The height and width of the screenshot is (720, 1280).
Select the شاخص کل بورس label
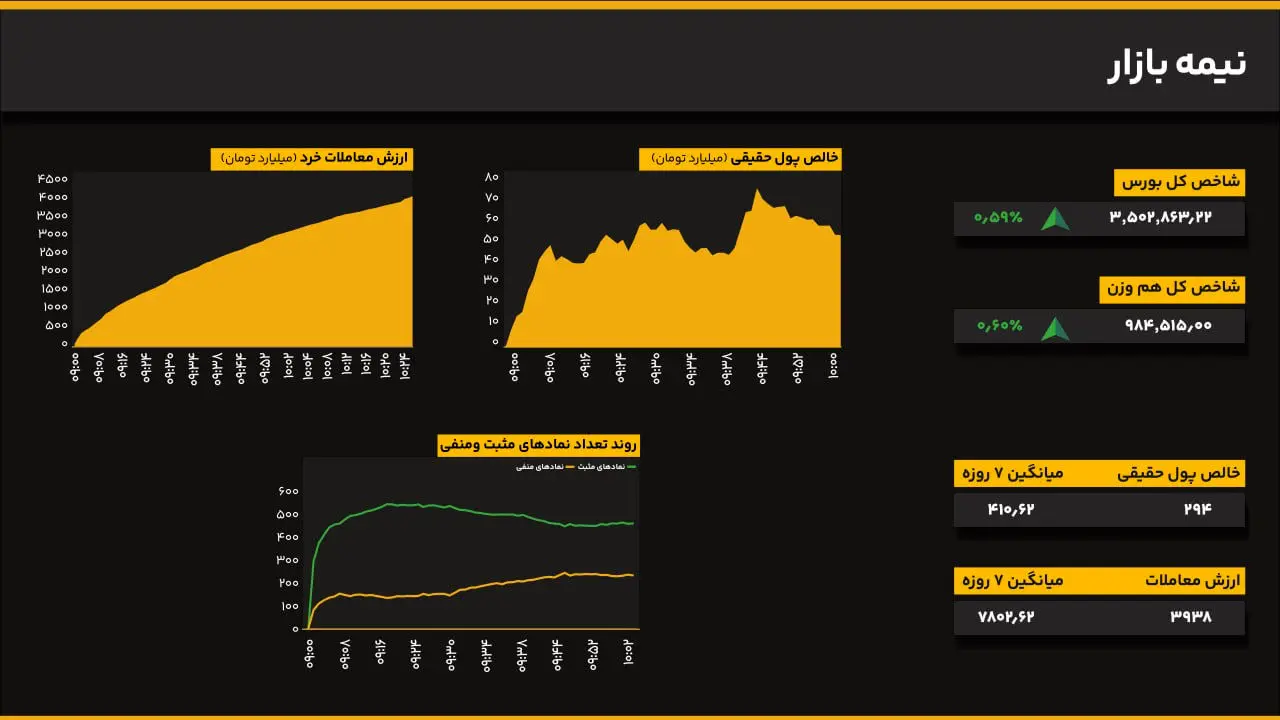(x=1179, y=182)
